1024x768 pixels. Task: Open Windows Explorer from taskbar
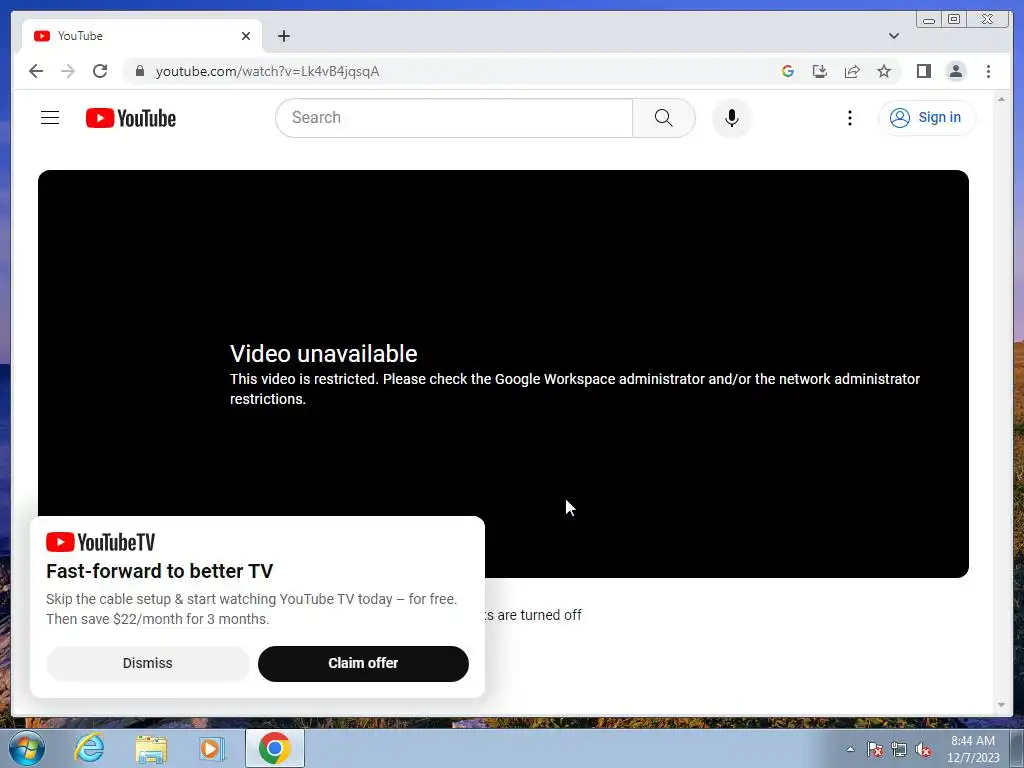pos(151,748)
